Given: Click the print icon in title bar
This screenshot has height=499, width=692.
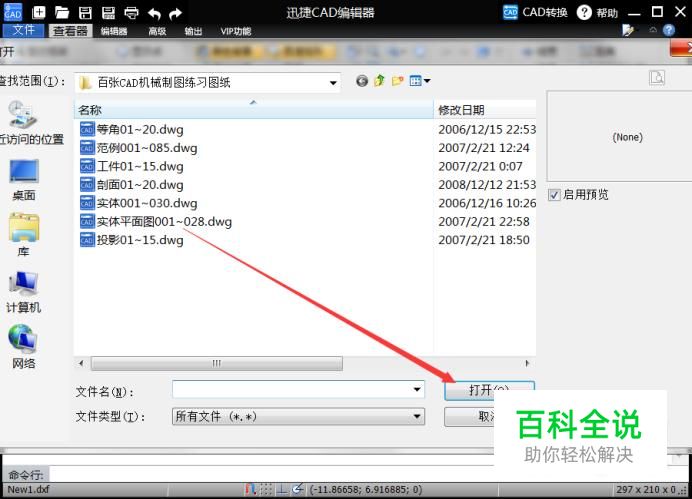Looking at the screenshot, I should 131,13.
